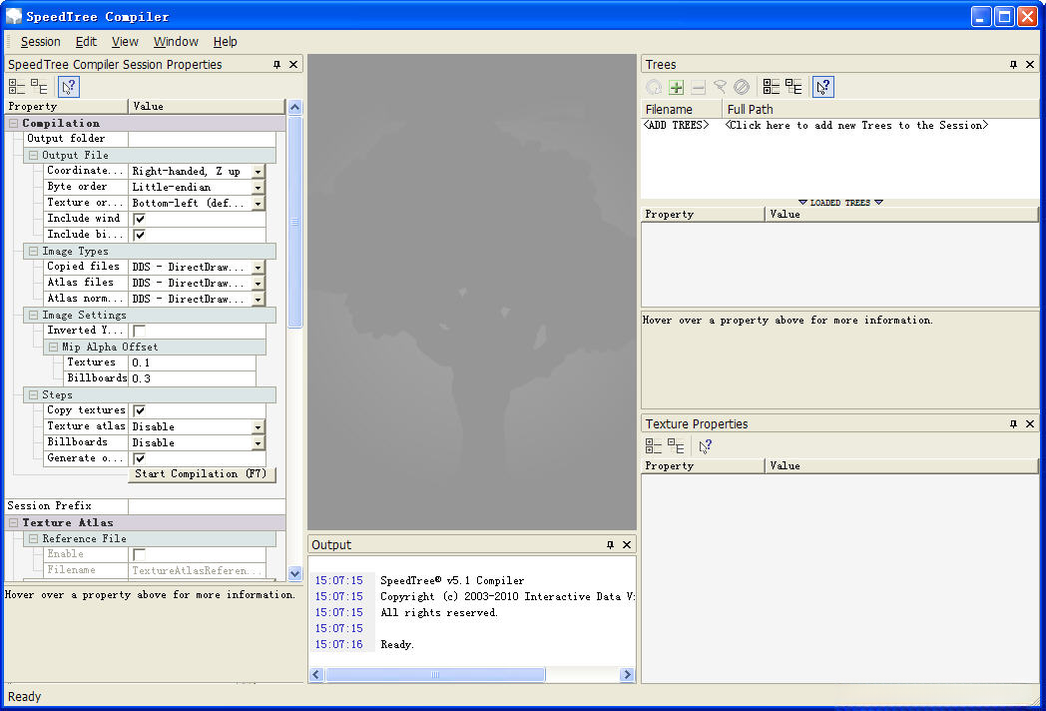Screen dimensions: 1046x711
Task: Click the SpeedTree Compiler title bar icon
Action: (x=13, y=16)
